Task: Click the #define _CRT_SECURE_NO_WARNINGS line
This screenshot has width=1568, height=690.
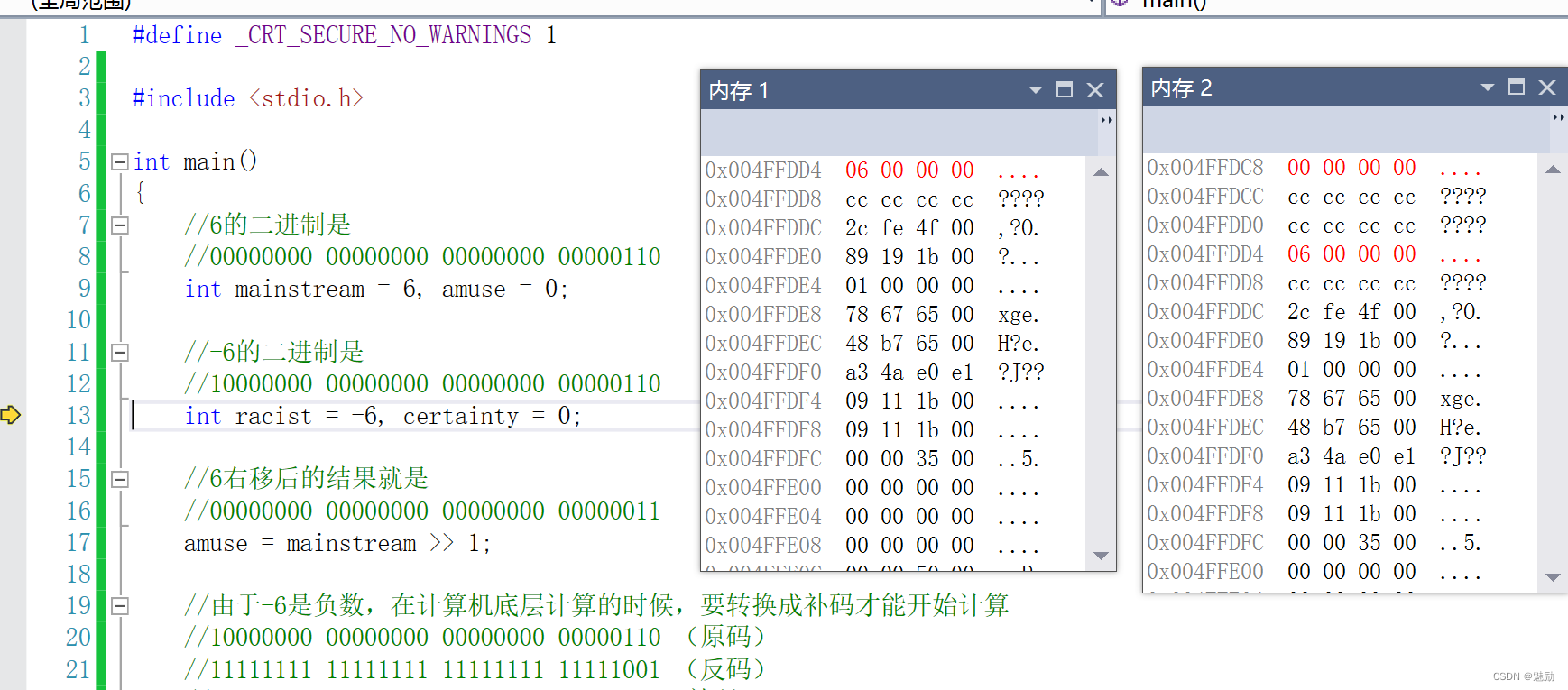Action: click(345, 35)
